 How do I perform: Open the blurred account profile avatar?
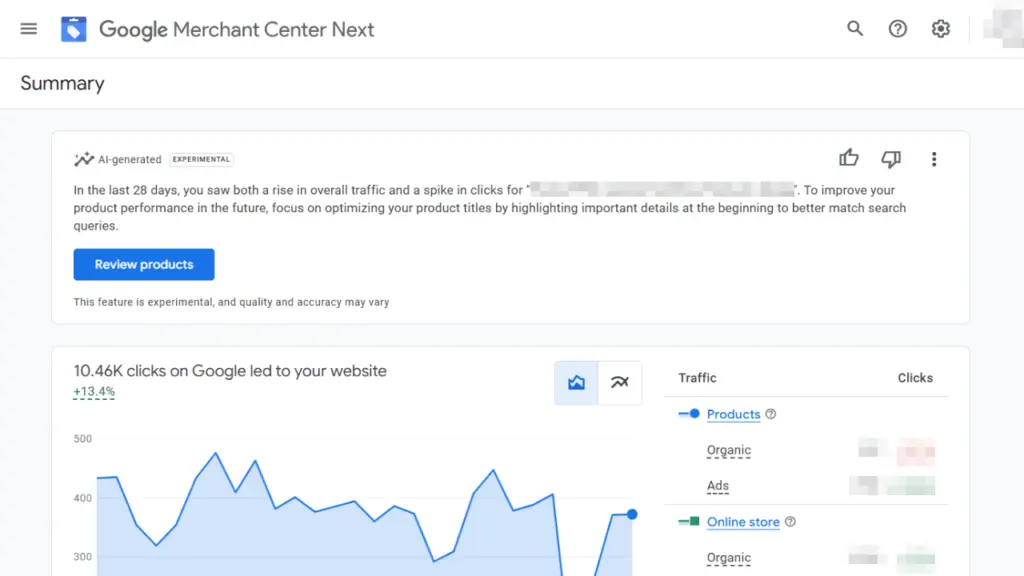click(x=1002, y=29)
